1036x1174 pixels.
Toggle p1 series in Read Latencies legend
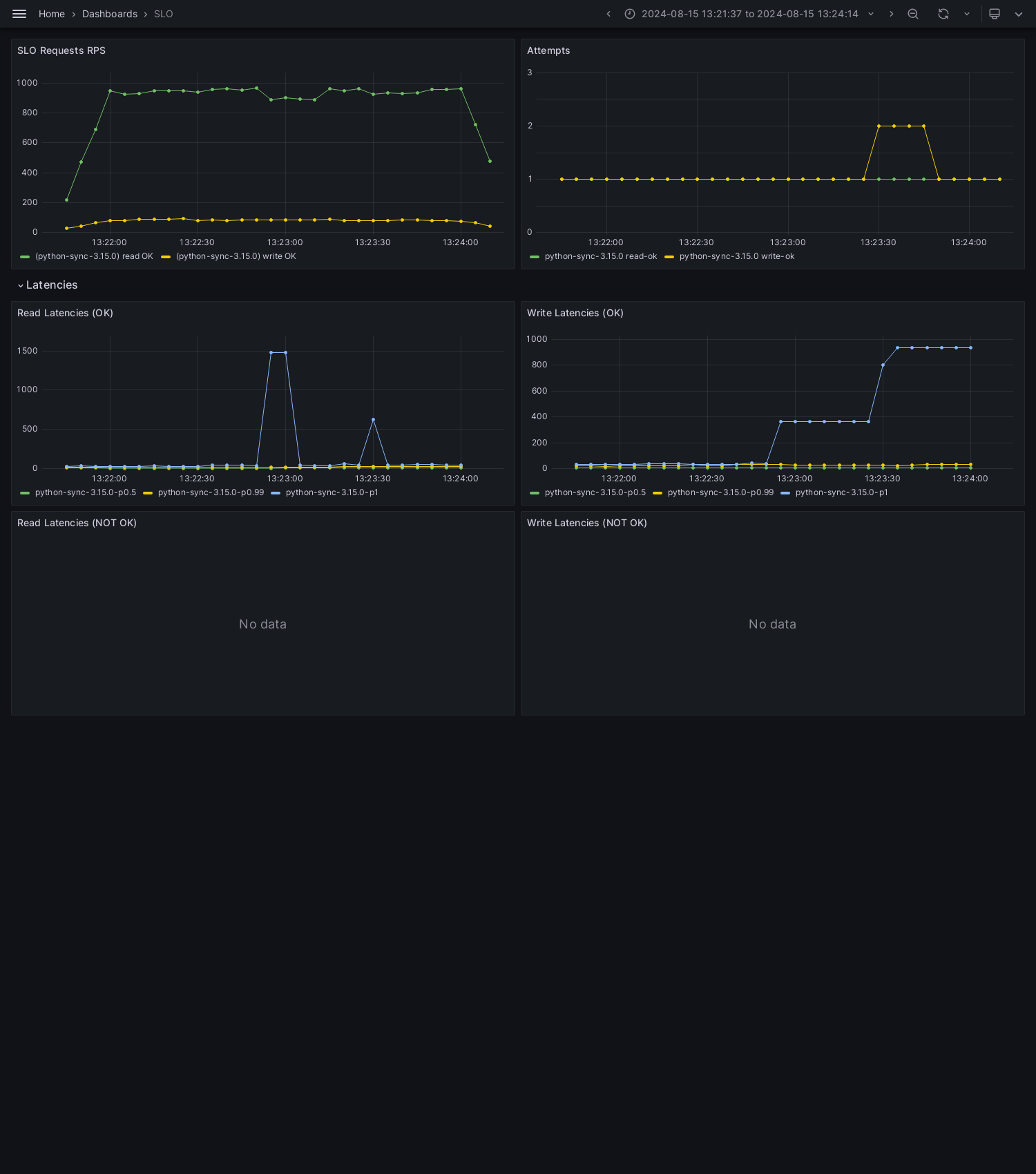tap(332, 492)
